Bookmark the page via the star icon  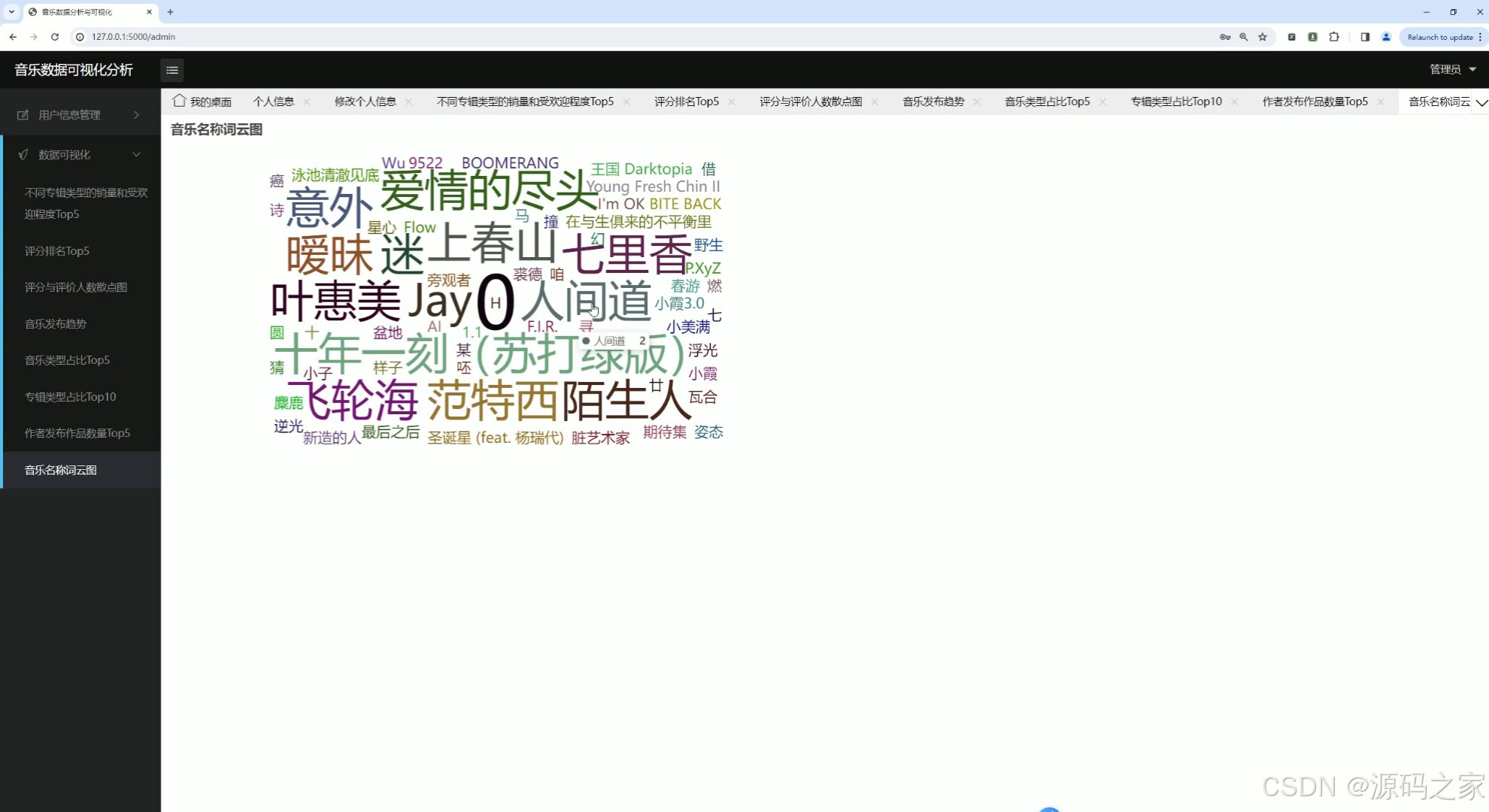[x=1263, y=36]
